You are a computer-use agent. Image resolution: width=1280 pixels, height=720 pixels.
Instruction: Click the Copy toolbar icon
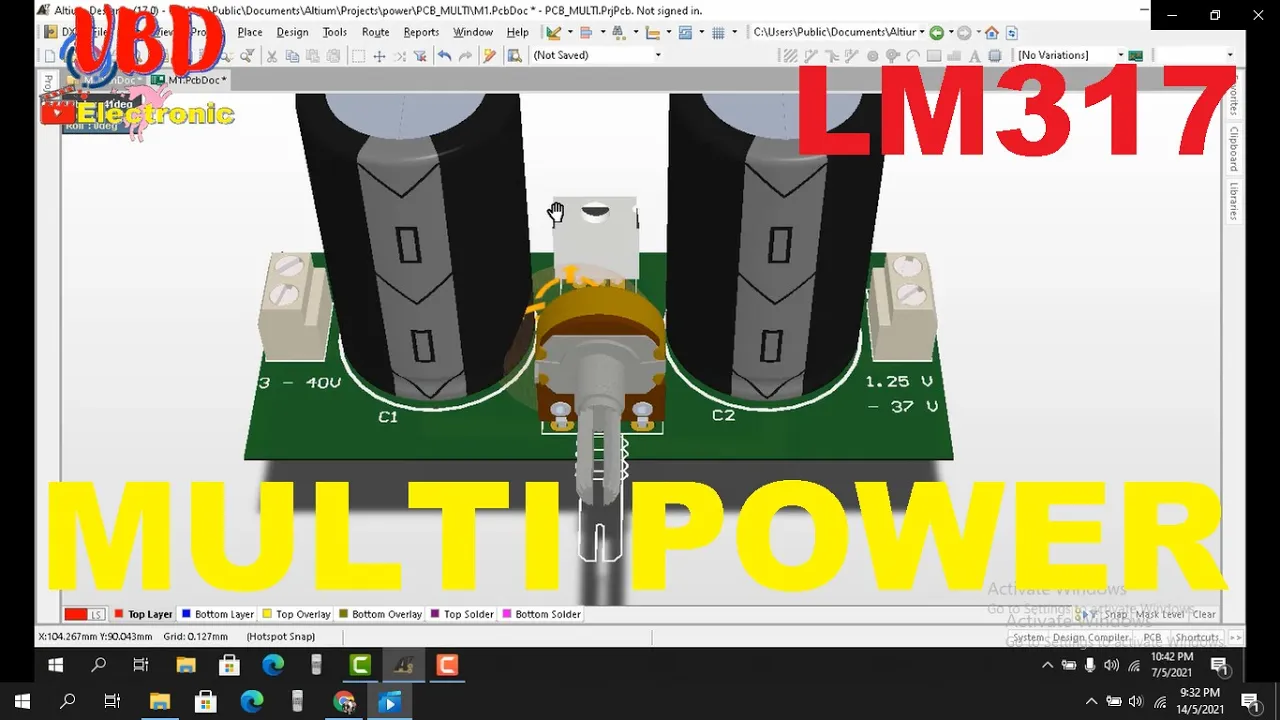pyautogui.click(x=292, y=55)
